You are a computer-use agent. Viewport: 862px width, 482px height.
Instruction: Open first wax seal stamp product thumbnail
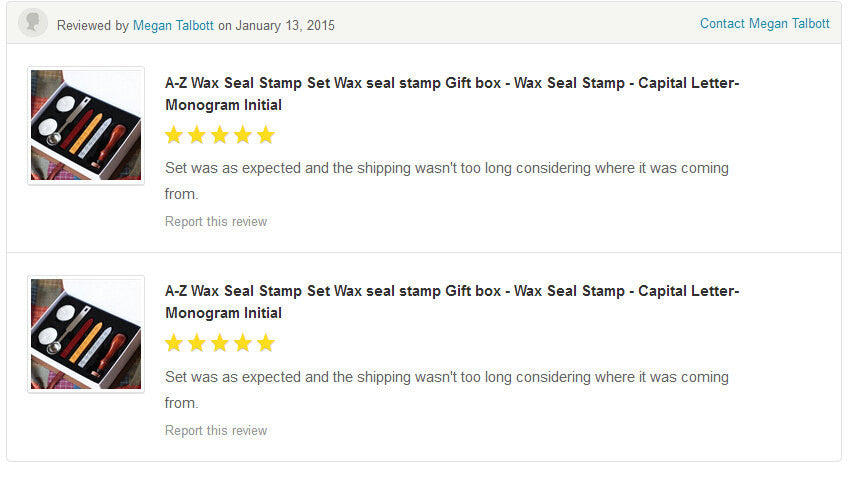point(86,125)
